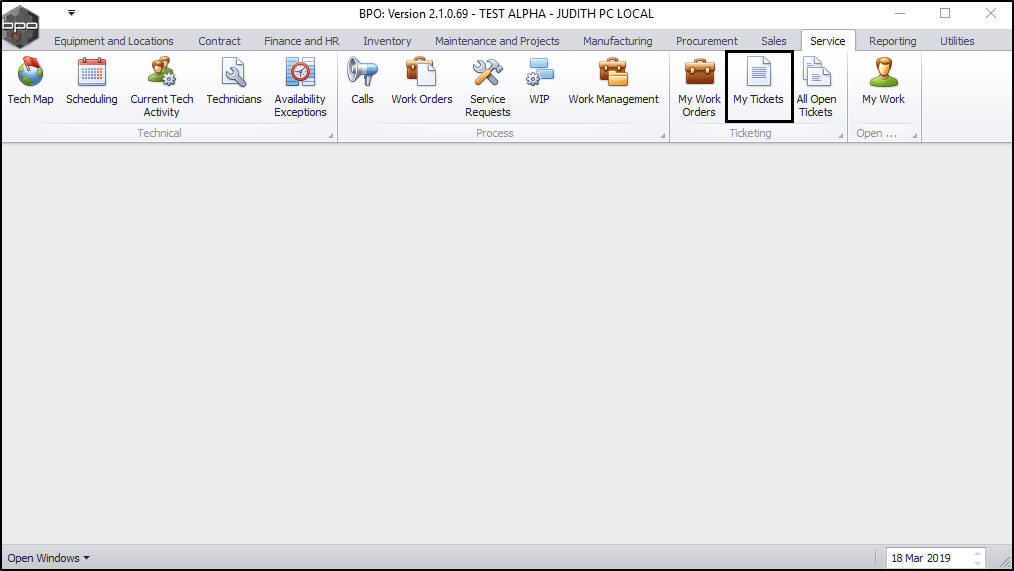1014x571 pixels.
Task: Switch to the Sales tab
Action: click(773, 41)
